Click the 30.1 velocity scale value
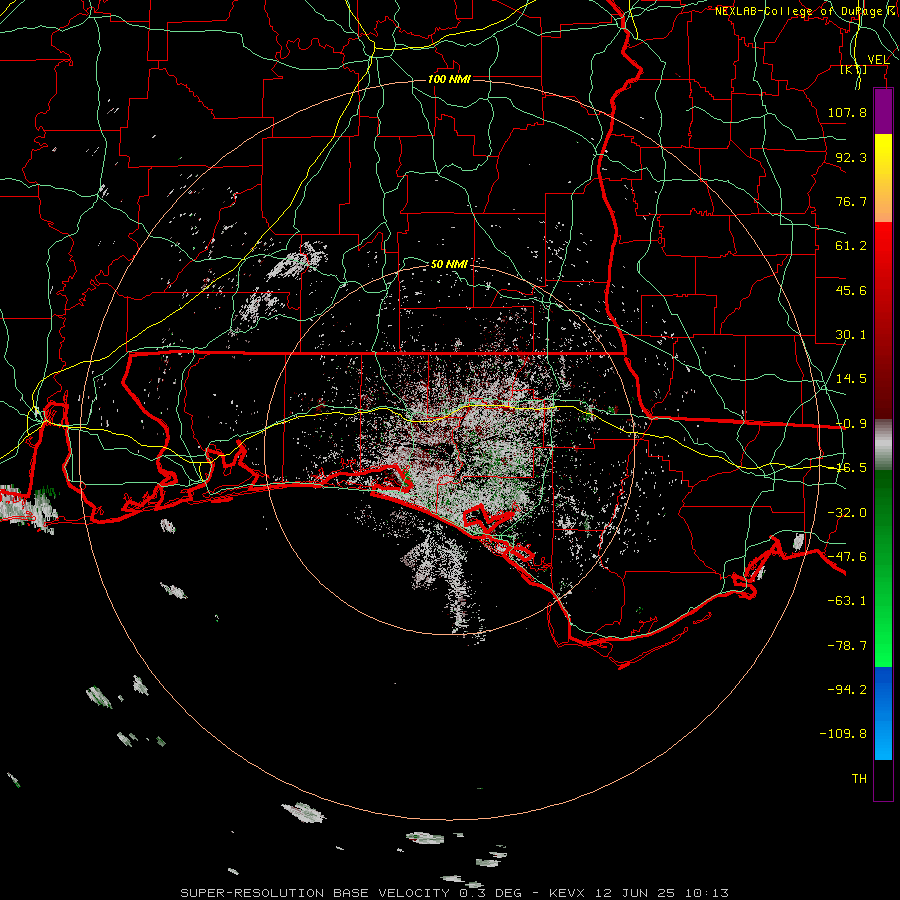The image size is (900, 900). [851, 335]
